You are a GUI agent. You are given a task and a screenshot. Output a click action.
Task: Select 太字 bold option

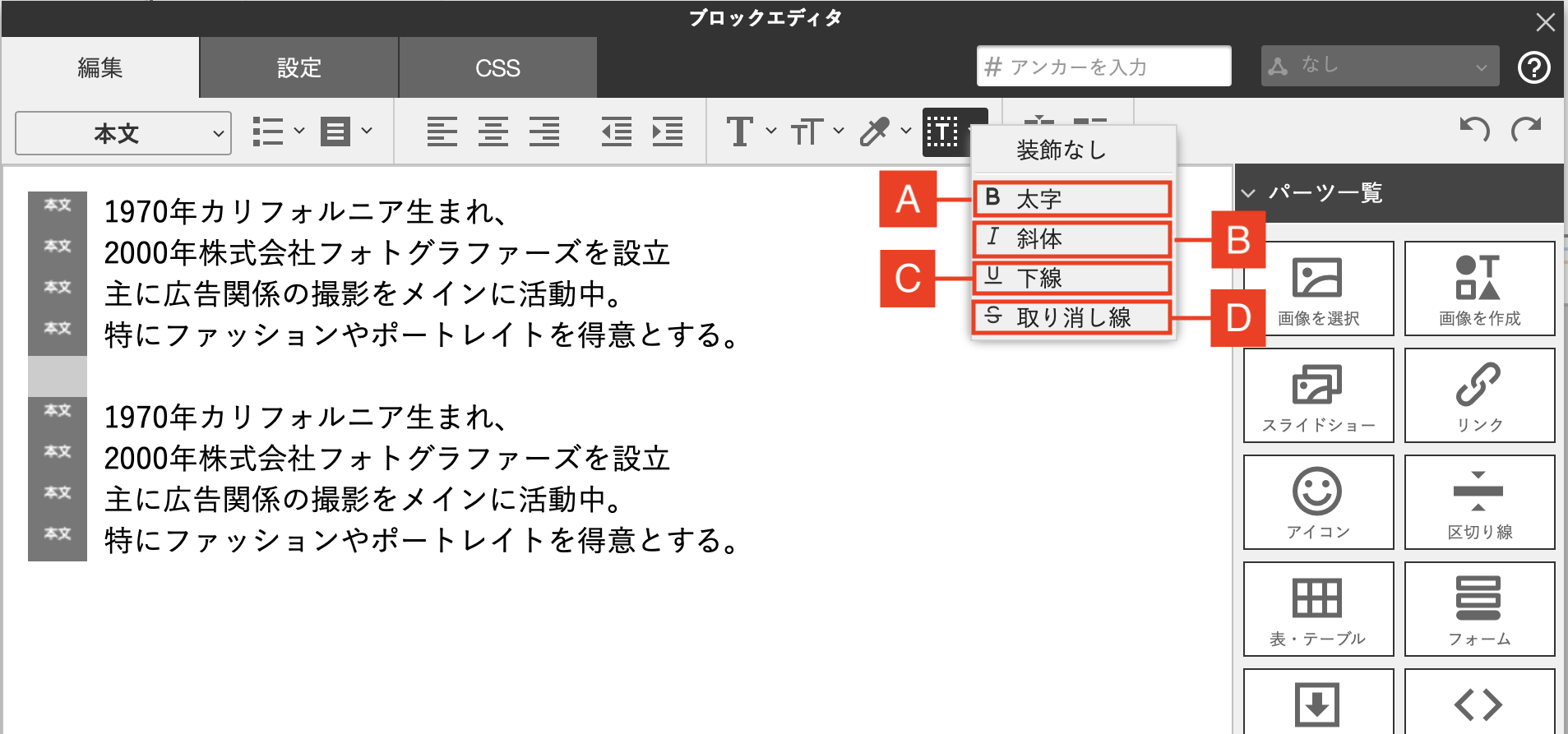[1072, 199]
